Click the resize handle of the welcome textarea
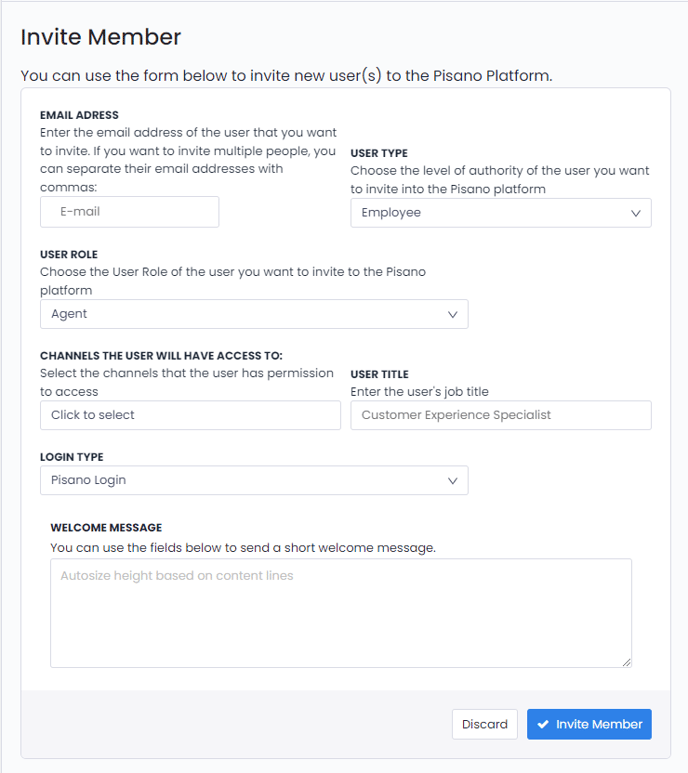The image size is (688, 773). pyautogui.click(x=627, y=662)
